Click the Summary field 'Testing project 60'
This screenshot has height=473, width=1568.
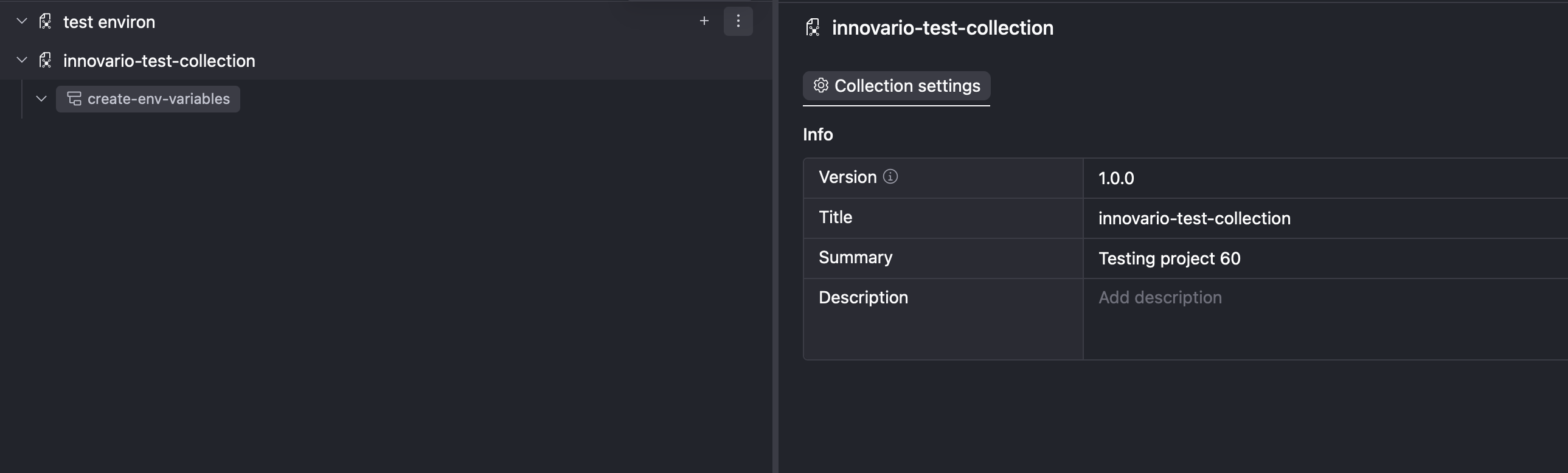(x=1168, y=259)
